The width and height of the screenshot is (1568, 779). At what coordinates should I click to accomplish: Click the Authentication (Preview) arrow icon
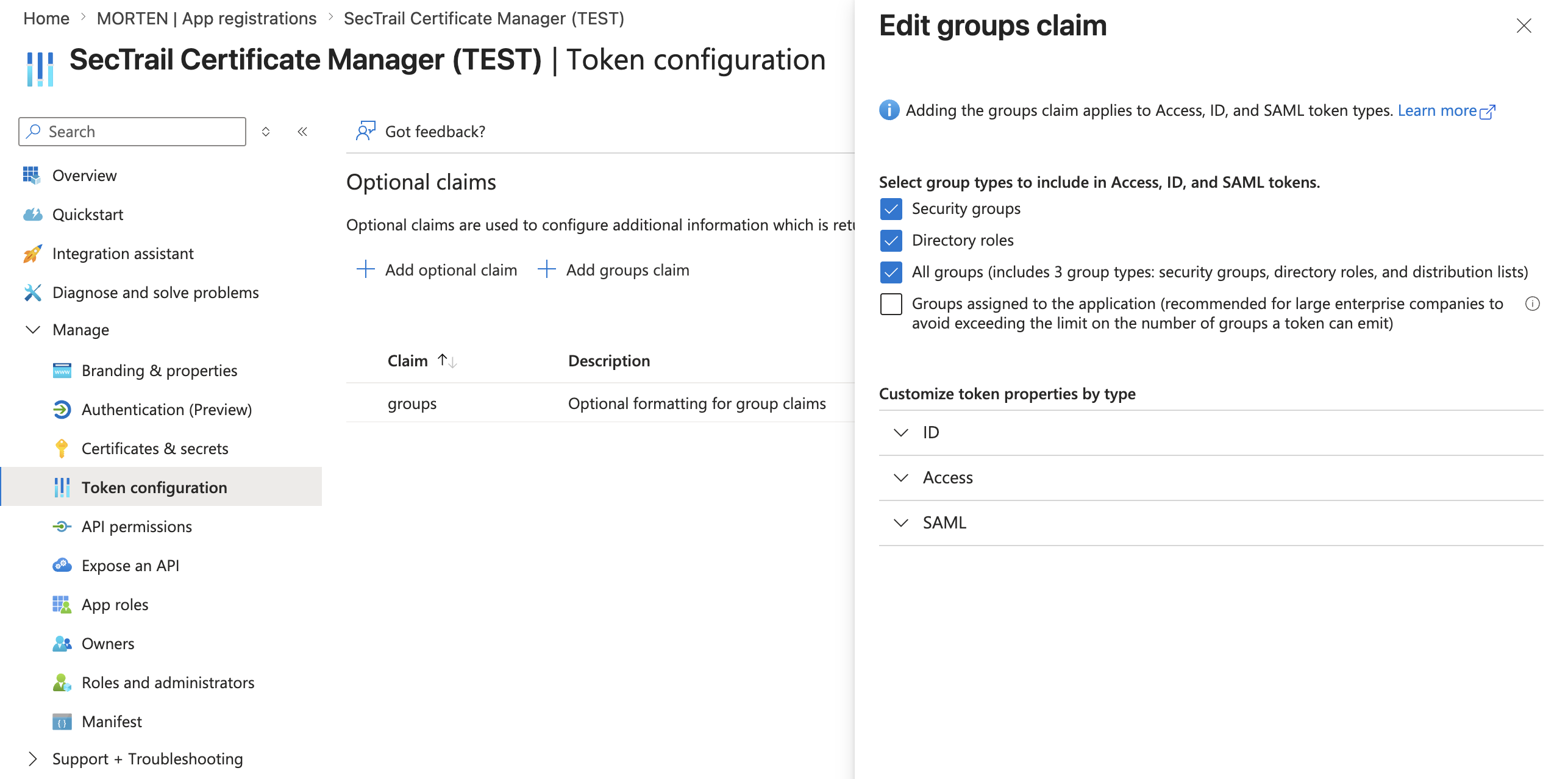point(62,410)
